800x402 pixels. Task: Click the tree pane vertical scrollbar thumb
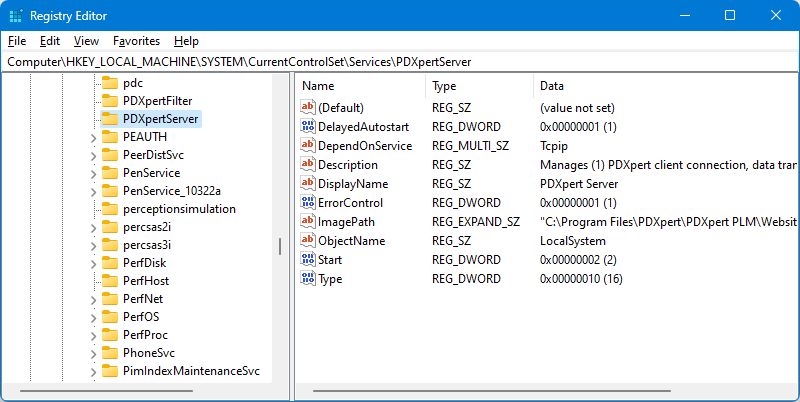click(x=280, y=246)
